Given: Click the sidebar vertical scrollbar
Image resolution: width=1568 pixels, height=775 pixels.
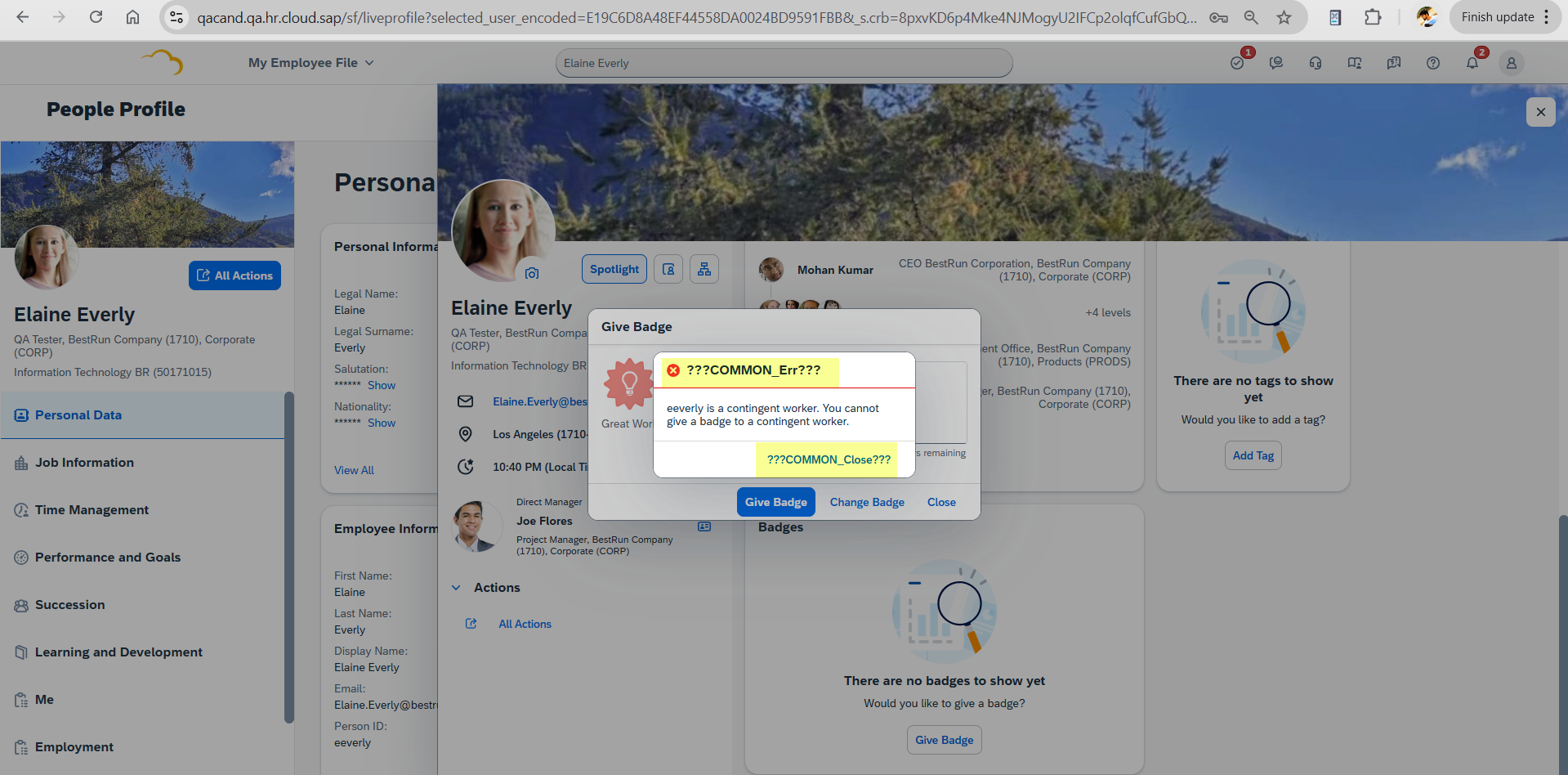Looking at the screenshot, I should point(288,558).
